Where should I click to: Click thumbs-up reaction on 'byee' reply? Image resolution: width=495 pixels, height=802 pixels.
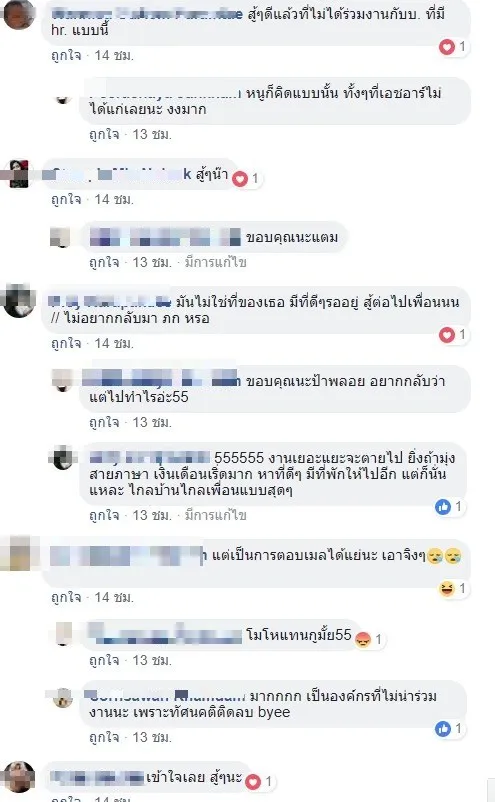pyautogui.click(x=443, y=729)
